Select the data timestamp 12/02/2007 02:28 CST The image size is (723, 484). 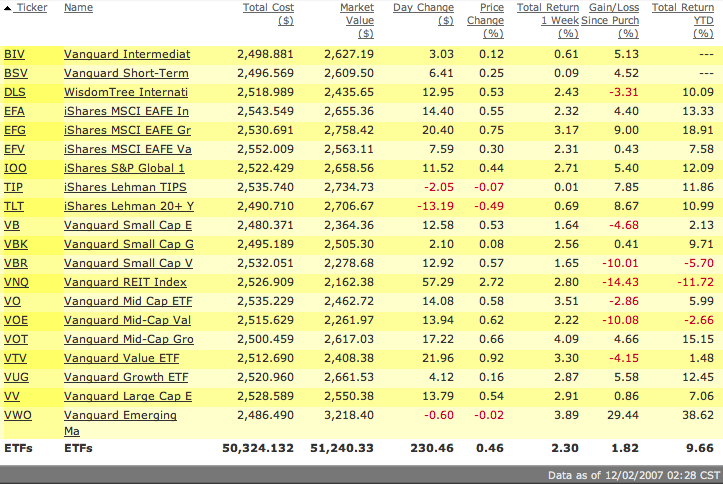pyautogui.click(x=662, y=475)
